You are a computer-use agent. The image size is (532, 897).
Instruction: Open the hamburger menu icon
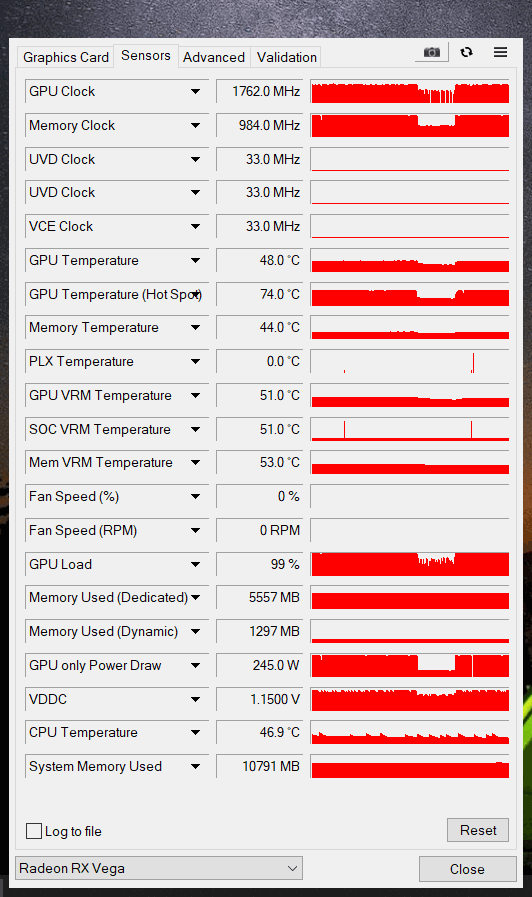[501, 53]
